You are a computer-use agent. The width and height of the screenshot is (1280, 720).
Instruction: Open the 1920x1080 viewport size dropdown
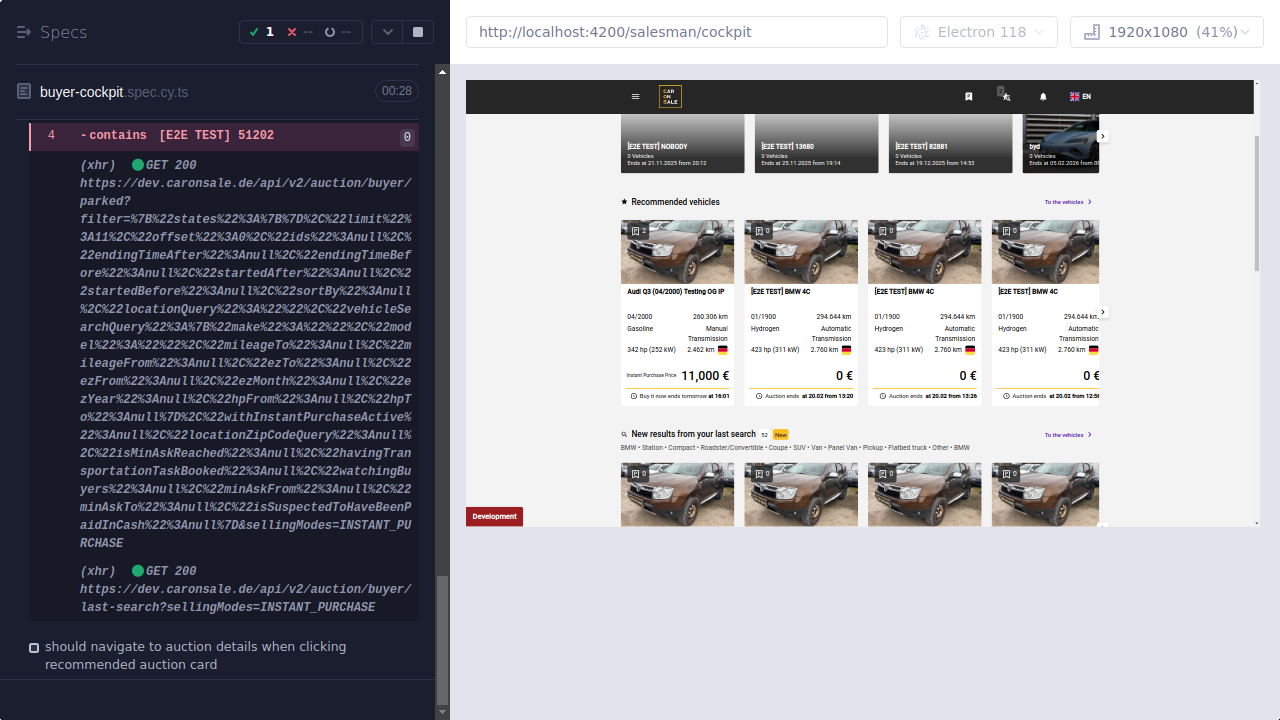[1166, 31]
